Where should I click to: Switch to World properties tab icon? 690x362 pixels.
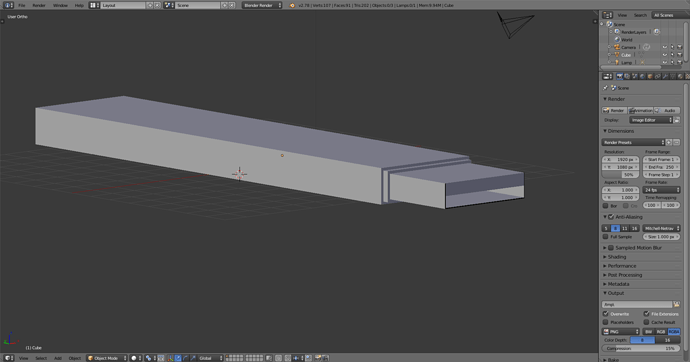click(642, 77)
